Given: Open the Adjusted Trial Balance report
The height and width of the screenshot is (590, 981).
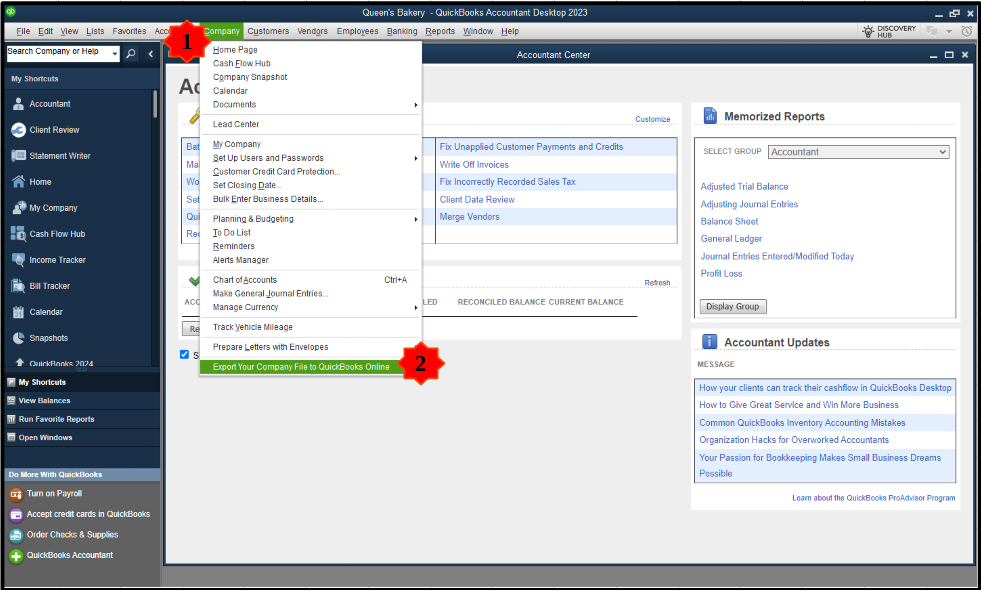Looking at the screenshot, I should 744,186.
